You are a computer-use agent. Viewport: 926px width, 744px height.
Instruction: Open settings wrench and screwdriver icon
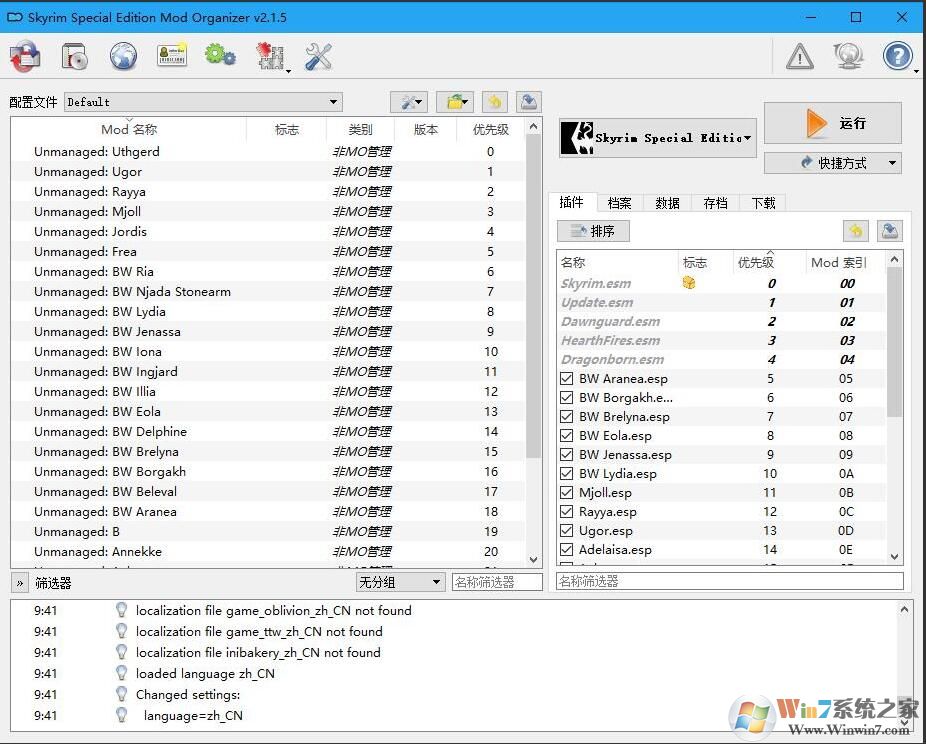318,56
